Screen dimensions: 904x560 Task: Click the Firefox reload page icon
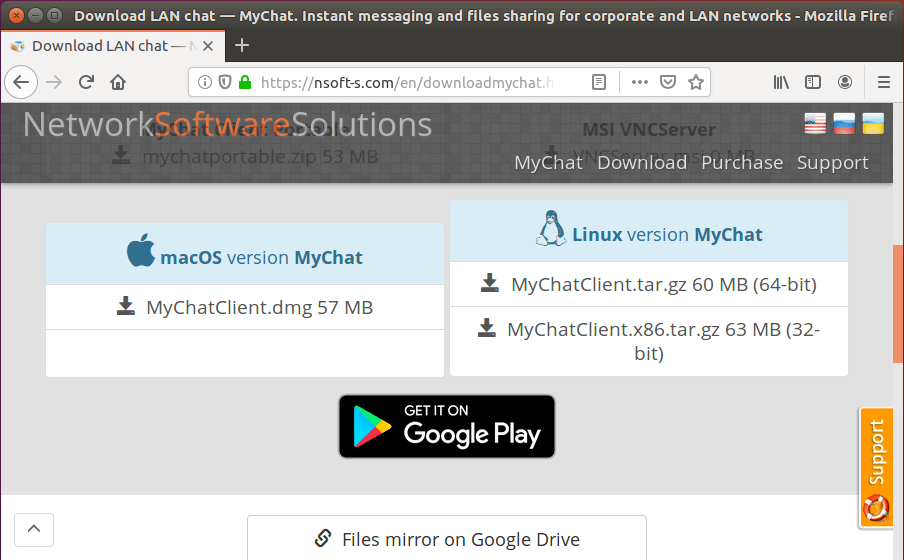click(x=86, y=82)
